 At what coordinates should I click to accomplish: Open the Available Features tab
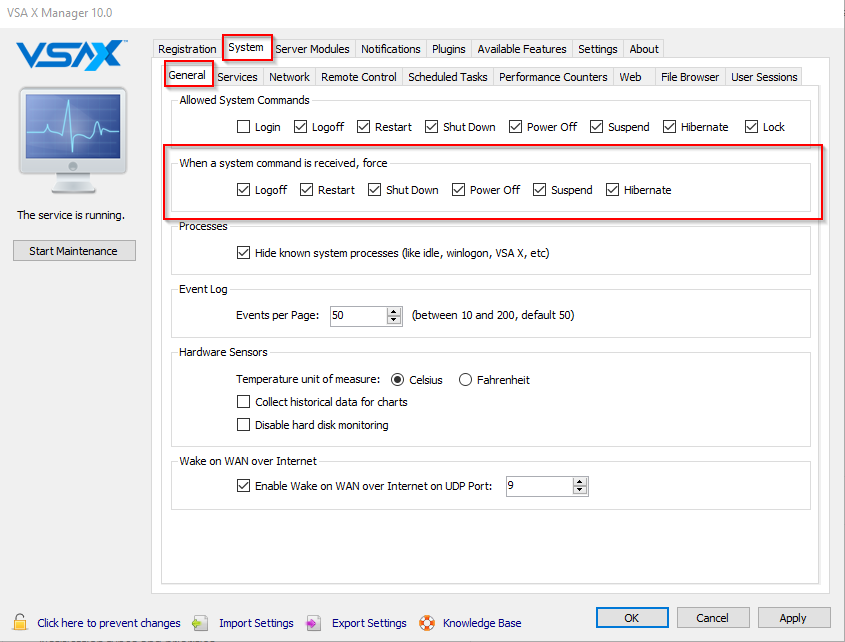point(522,49)
